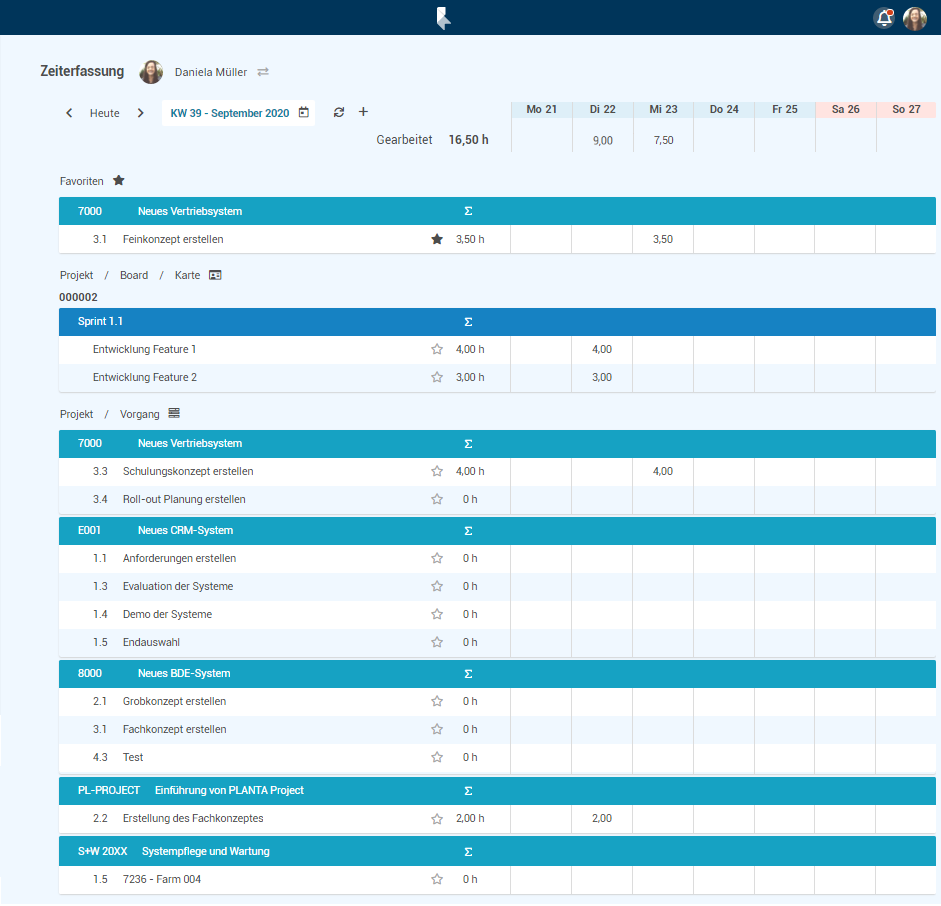The width and height of the screenshot is (941, 906).
Task: Mark Schulungskonzept erstellen as favorite
Action: pyautogui.click(x=437, y=471)
